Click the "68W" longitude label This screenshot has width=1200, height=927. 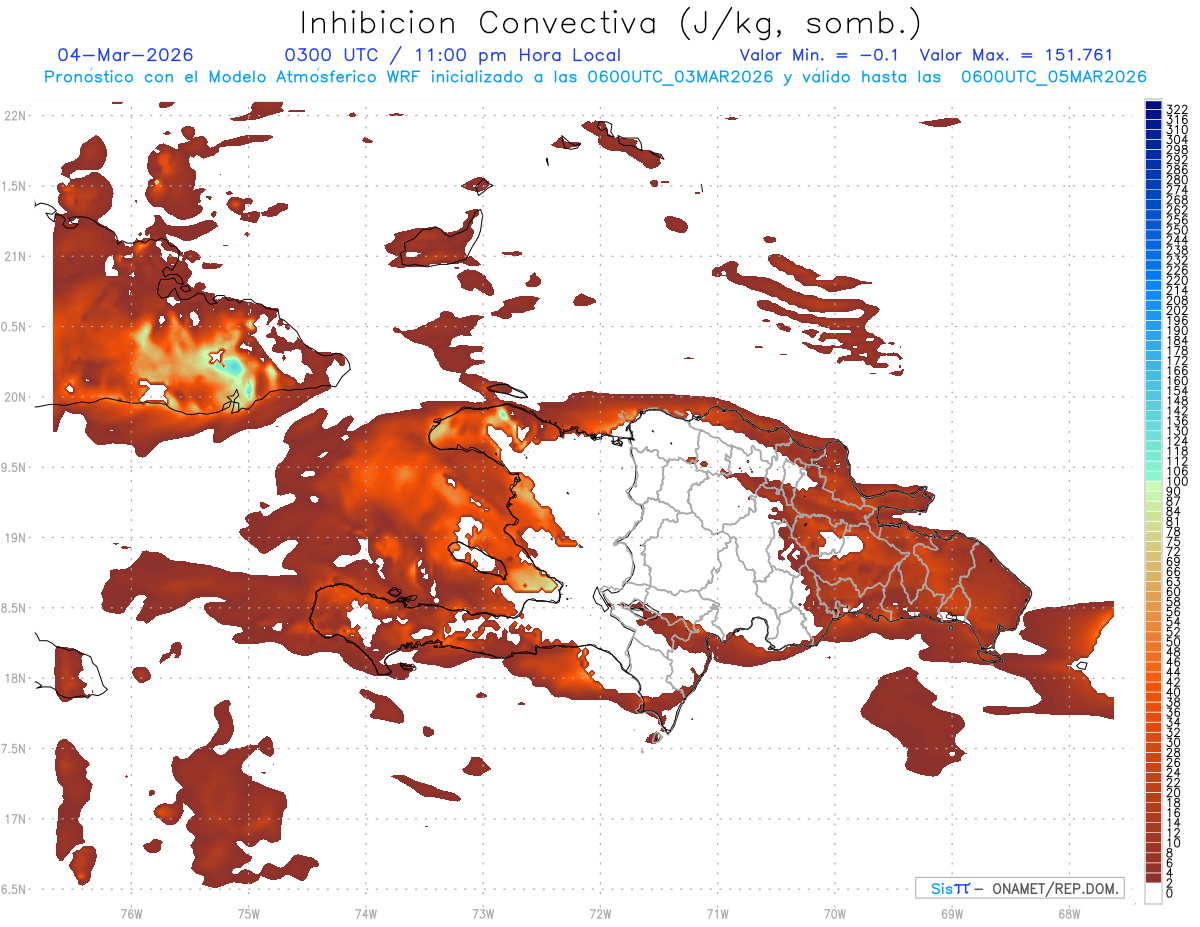click(1069, 913)
